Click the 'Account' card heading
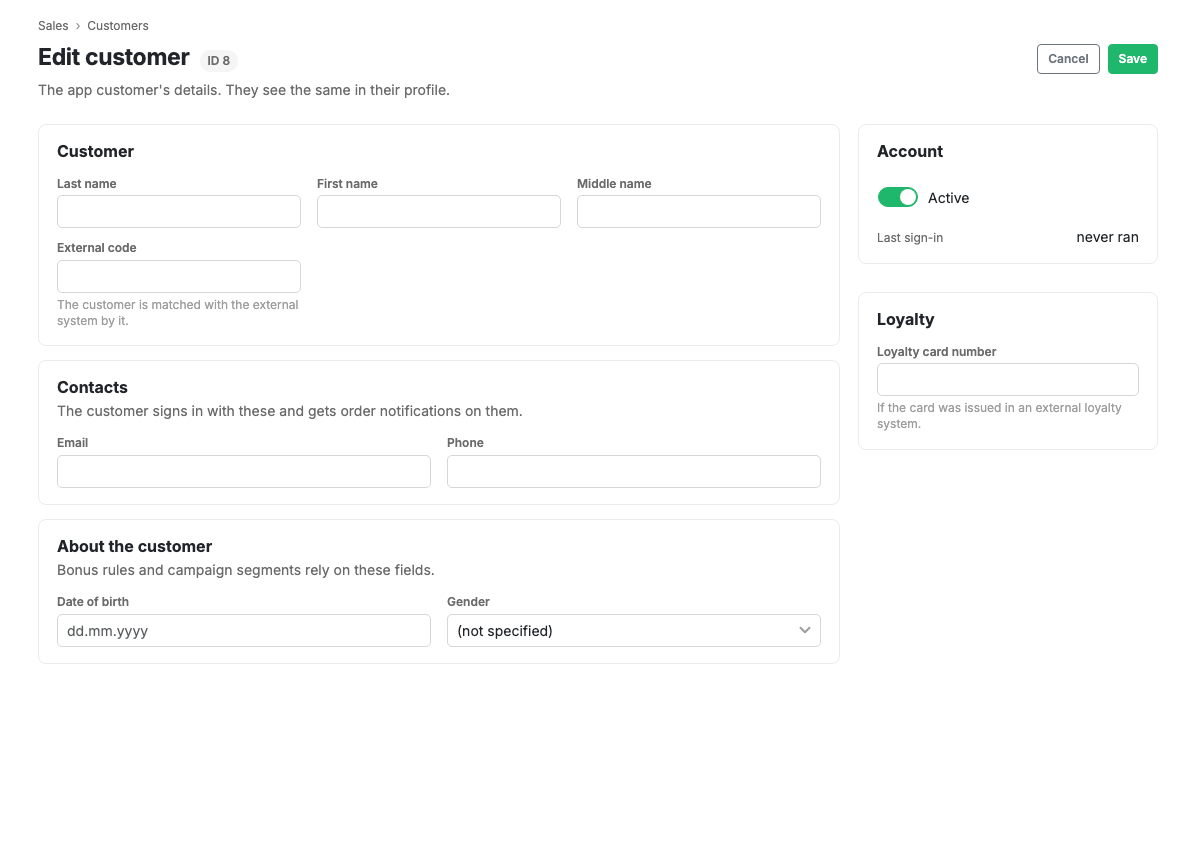The image size is (1196, 848). pyautogui.click(x=909, y=151)
